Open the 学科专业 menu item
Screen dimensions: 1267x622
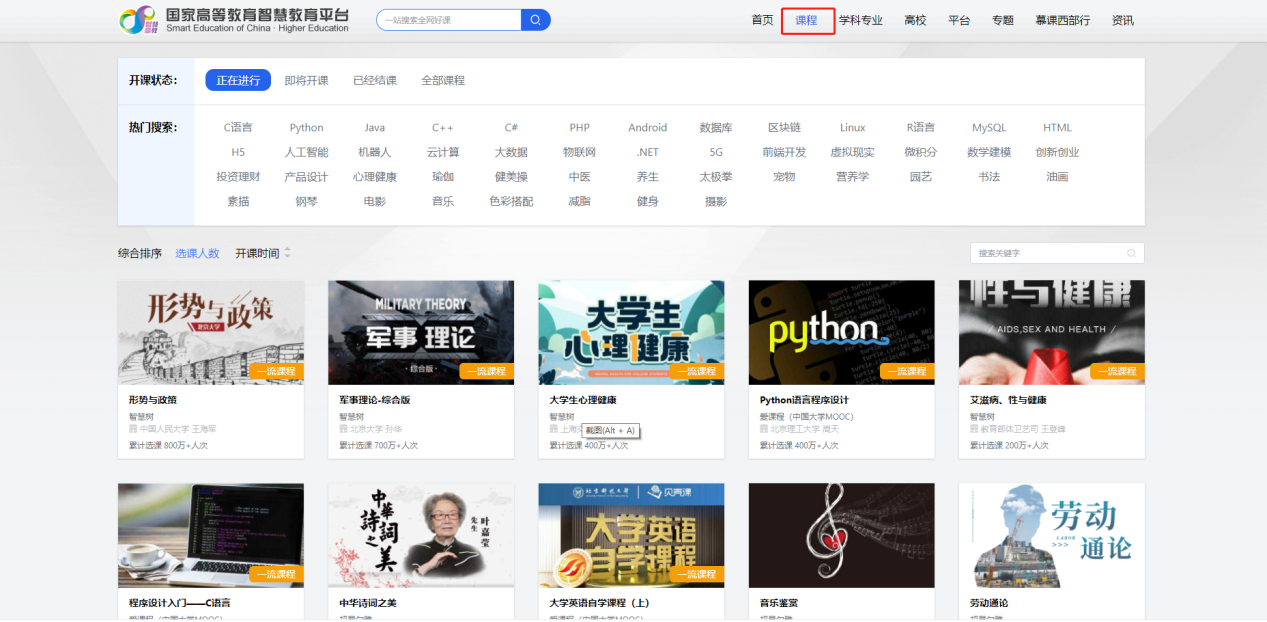click(860, 21)
